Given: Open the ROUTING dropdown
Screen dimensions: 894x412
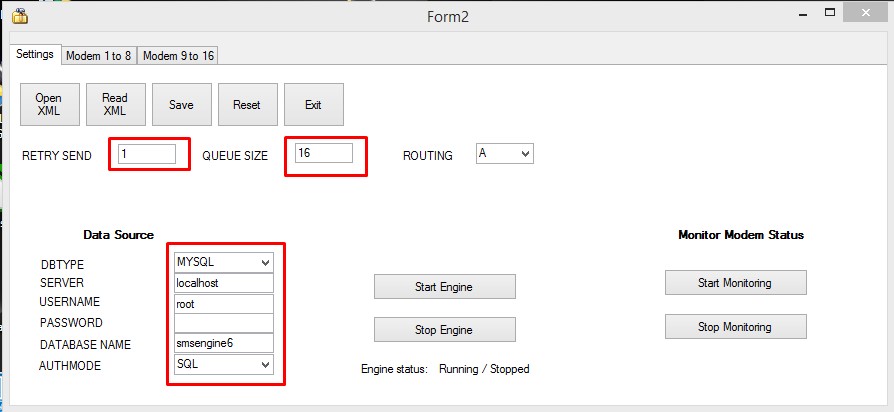Looking at the screenshot, I should [505, 154].
